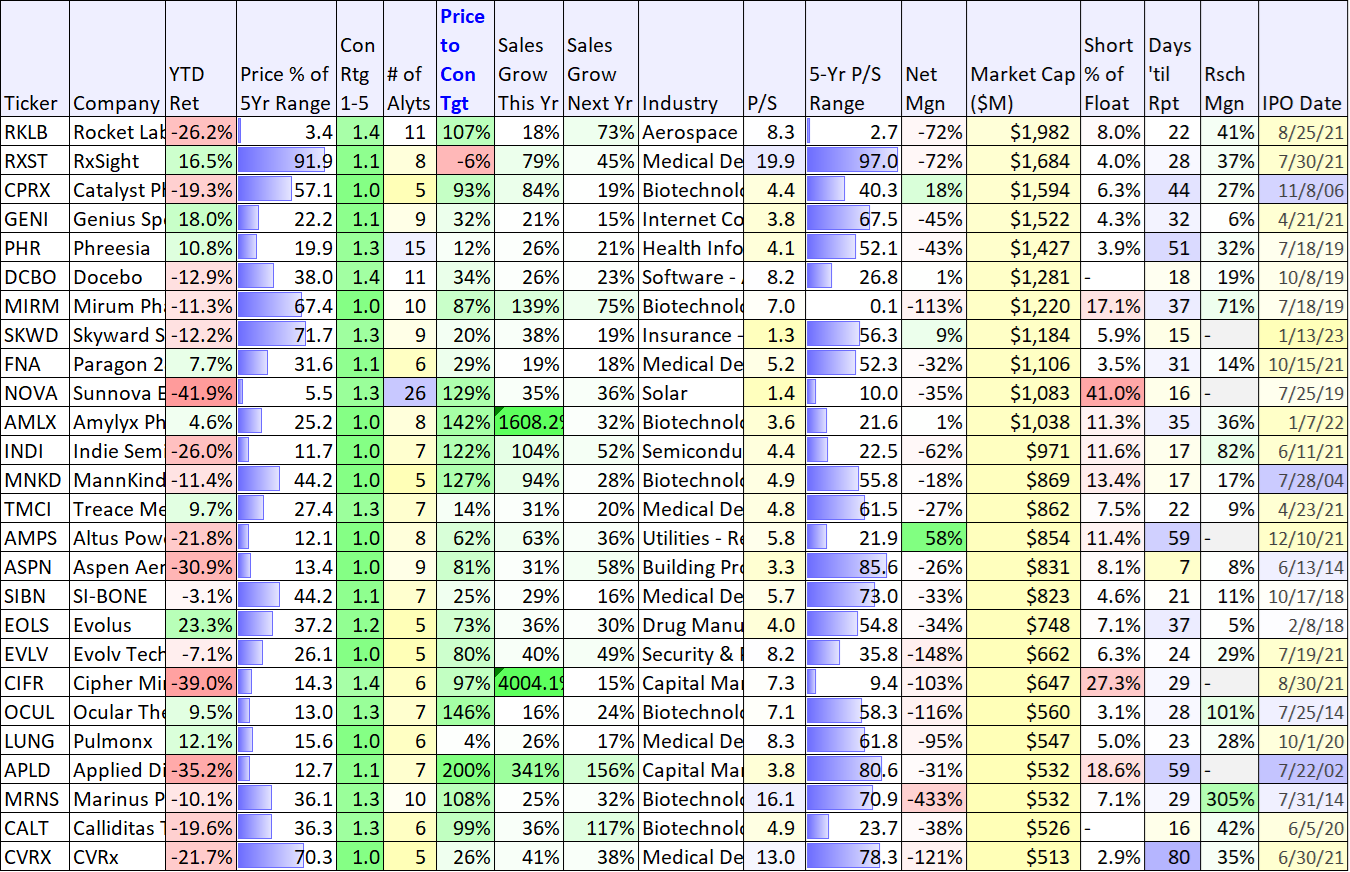Select short float 27.3% cell
1350x872 pixels.
click(x=1112, y=683)
